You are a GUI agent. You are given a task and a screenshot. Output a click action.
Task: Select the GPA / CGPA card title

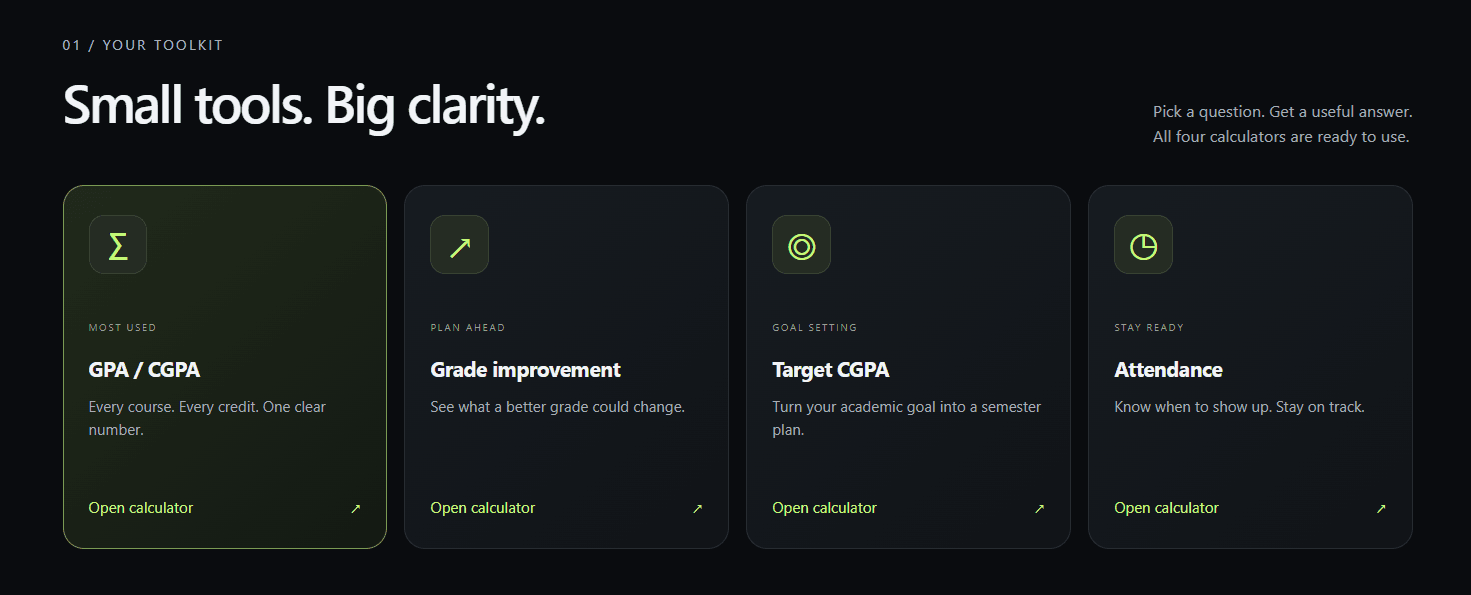pos(145,370)
